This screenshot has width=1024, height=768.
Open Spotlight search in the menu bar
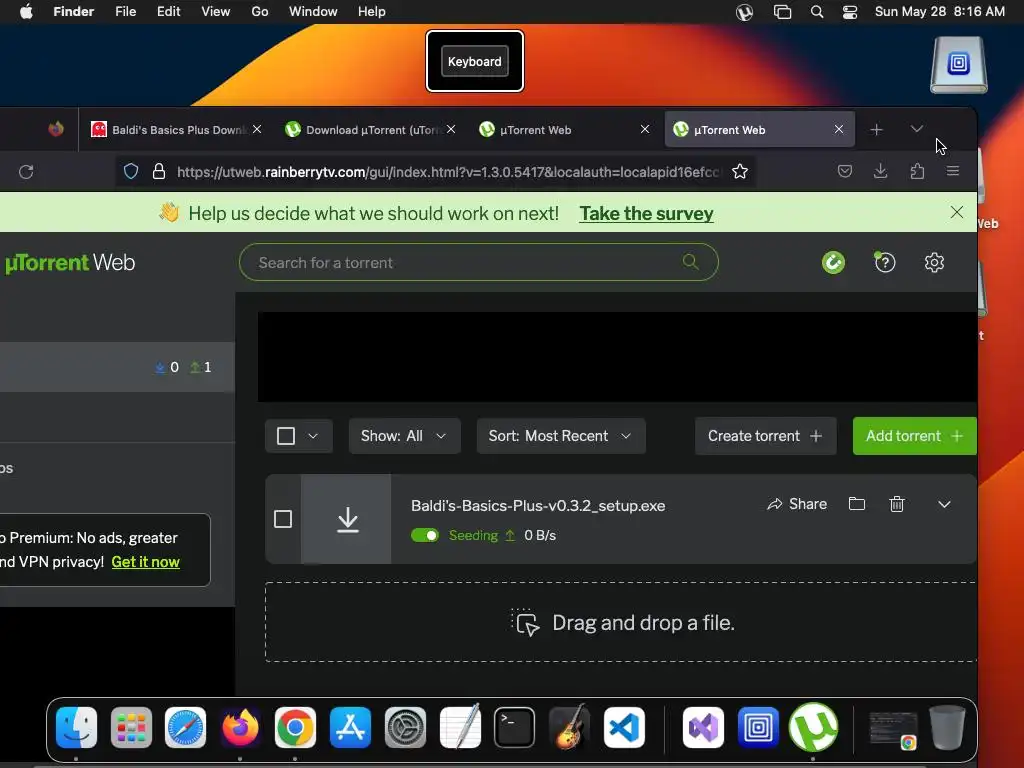816,12
